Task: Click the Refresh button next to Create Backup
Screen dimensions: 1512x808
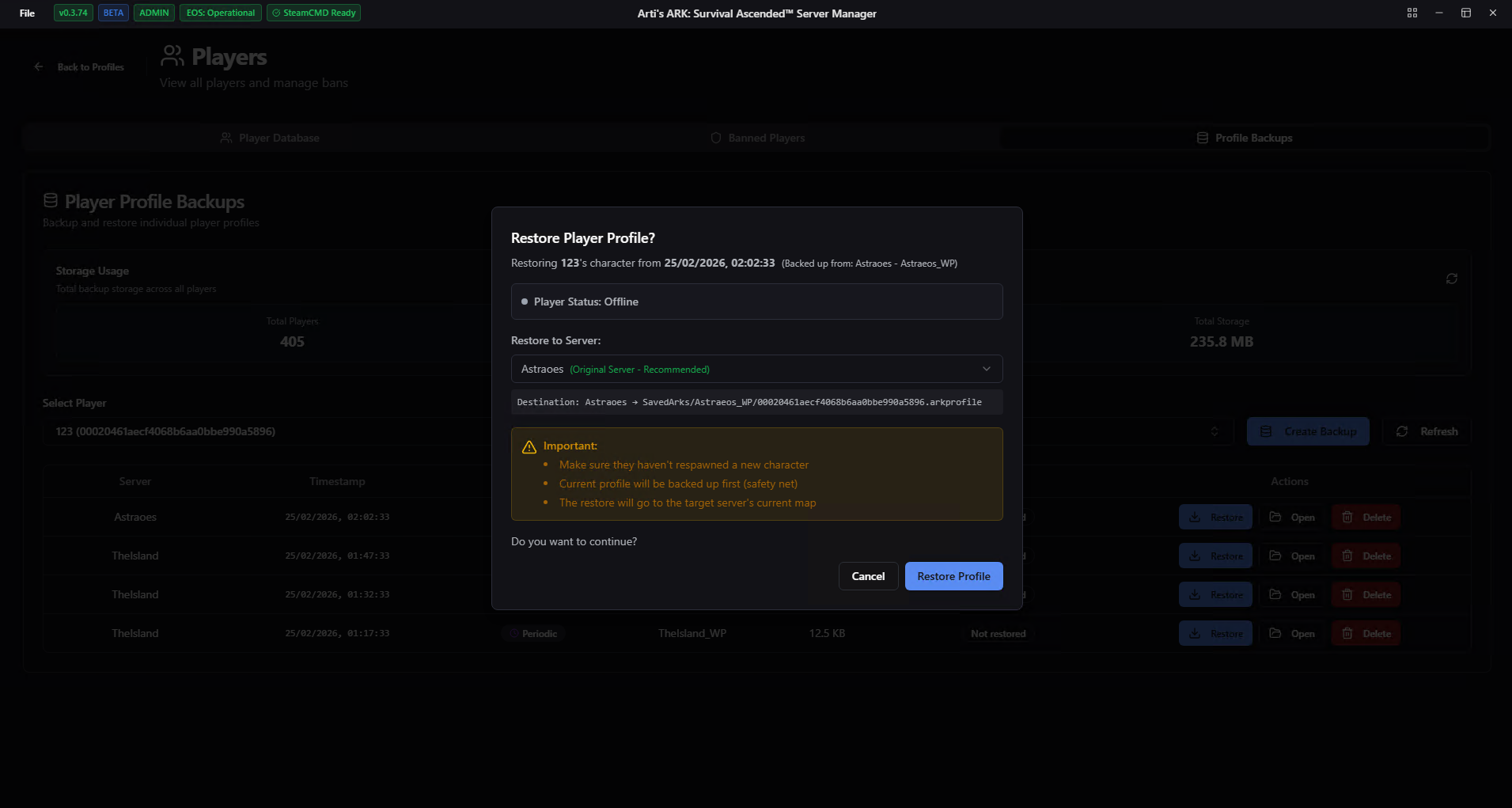Action: tap(1427, 431)
